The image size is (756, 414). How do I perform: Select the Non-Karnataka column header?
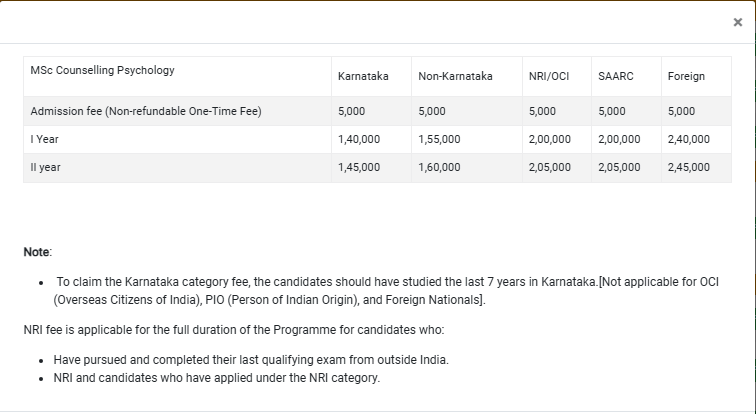tap(455, 76)
